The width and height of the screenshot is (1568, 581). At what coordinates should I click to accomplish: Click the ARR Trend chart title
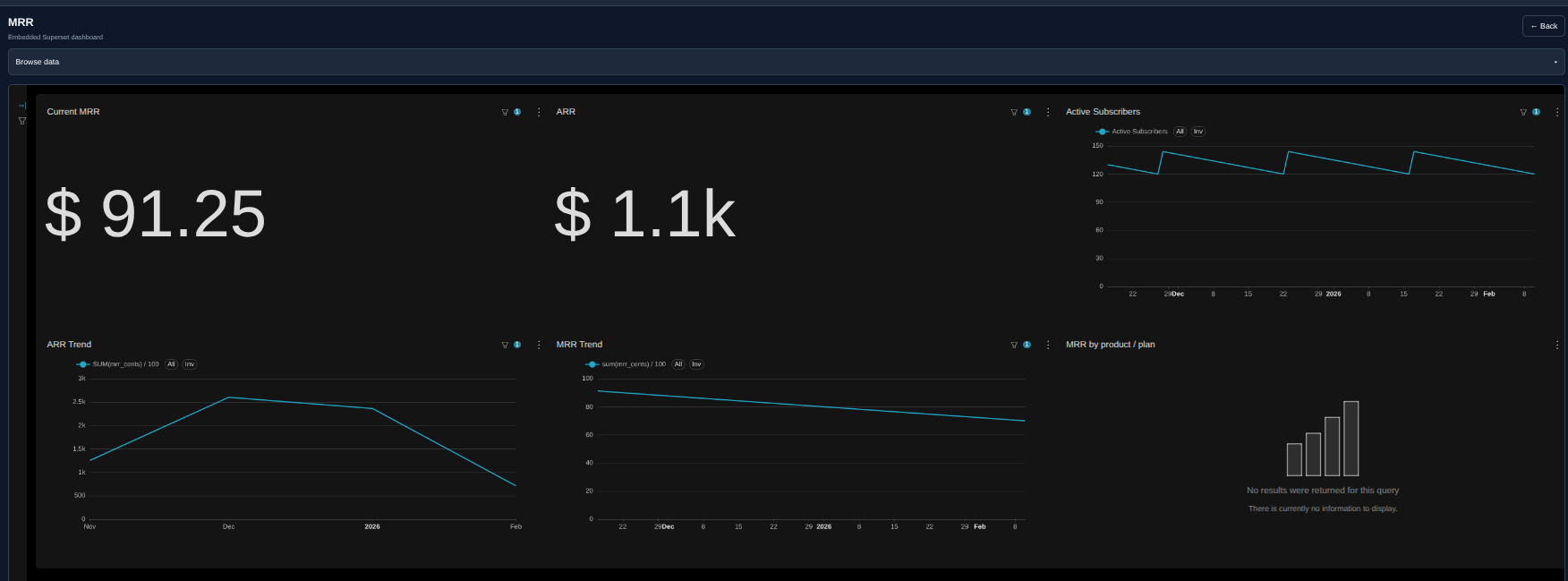click(69, 345)
